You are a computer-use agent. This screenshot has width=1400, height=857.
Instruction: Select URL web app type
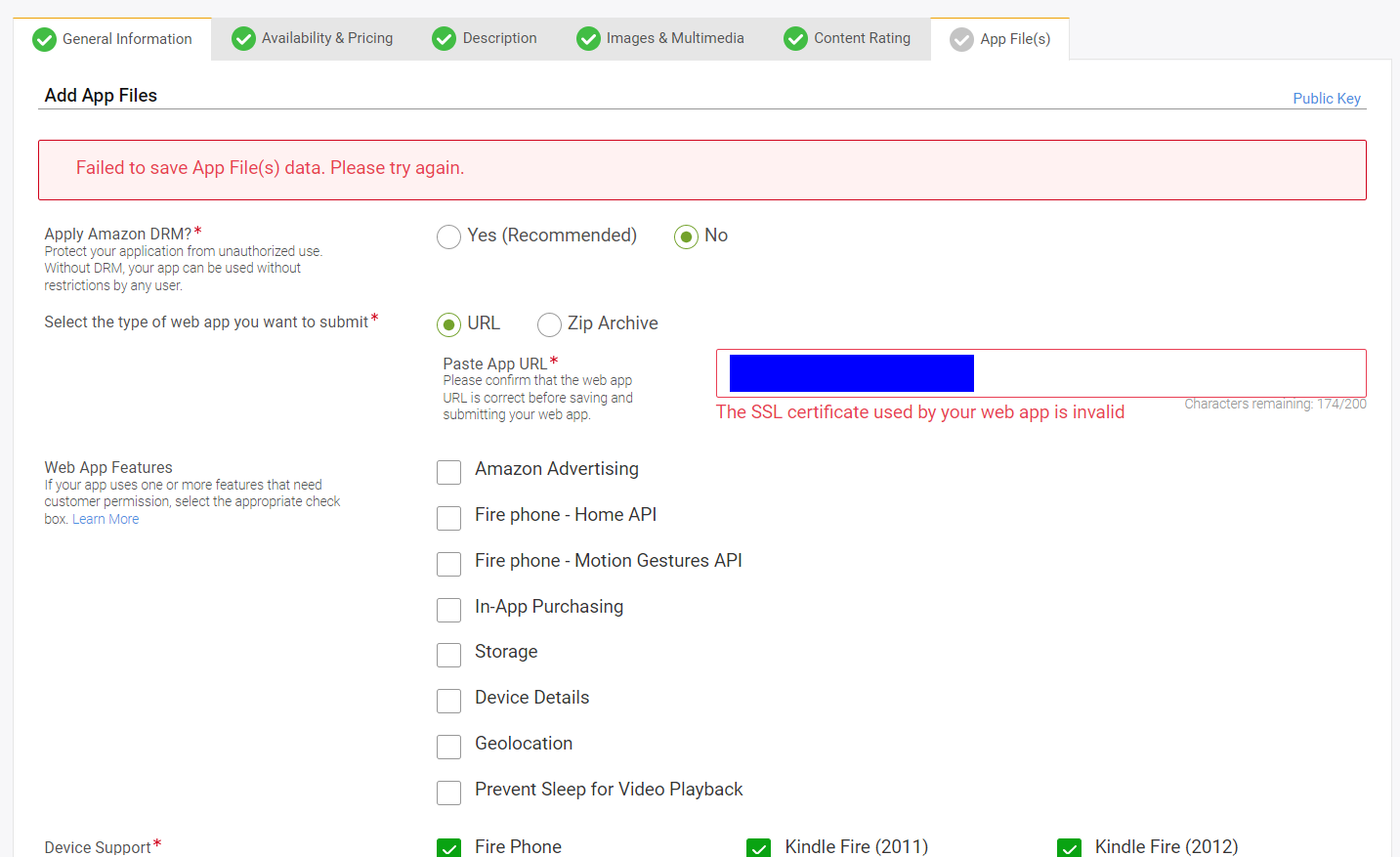[x=448, y=324]
